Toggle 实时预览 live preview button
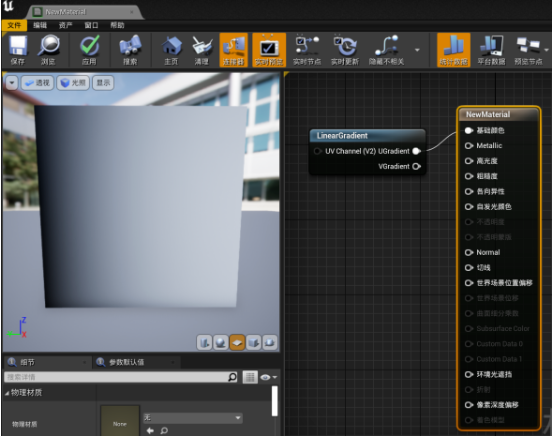Image resolution: width=554 pixels, height=436 pixels. (x=269, y=50)
